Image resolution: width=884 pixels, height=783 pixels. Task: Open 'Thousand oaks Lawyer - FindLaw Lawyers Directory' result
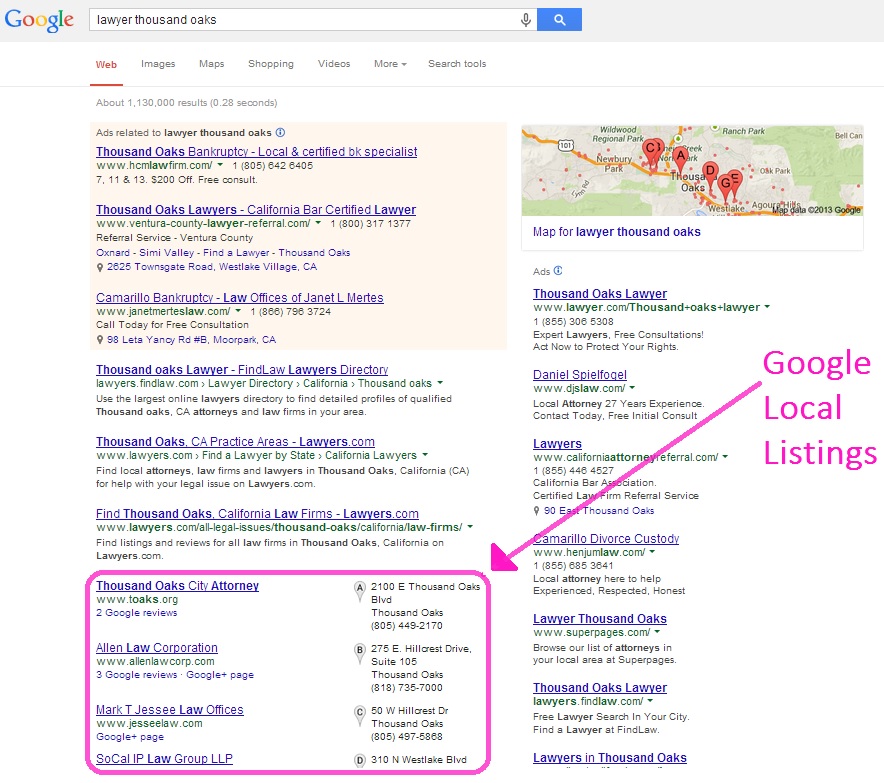pos(242,370)
